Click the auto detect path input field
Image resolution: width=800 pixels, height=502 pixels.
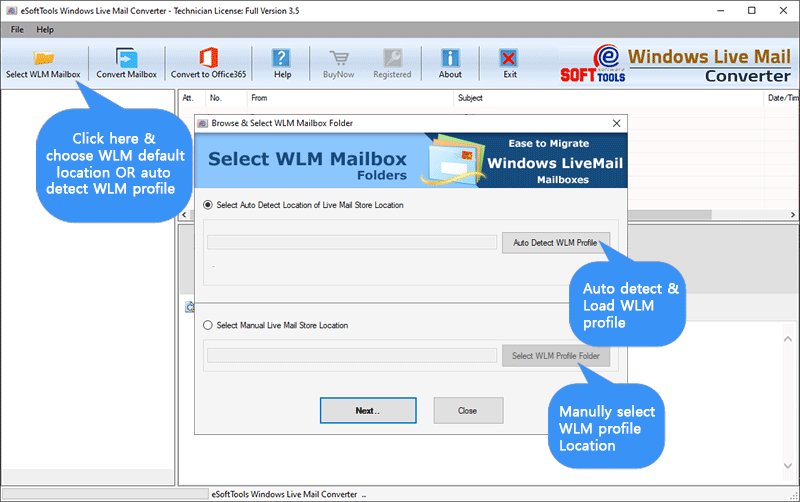(352, 242)
